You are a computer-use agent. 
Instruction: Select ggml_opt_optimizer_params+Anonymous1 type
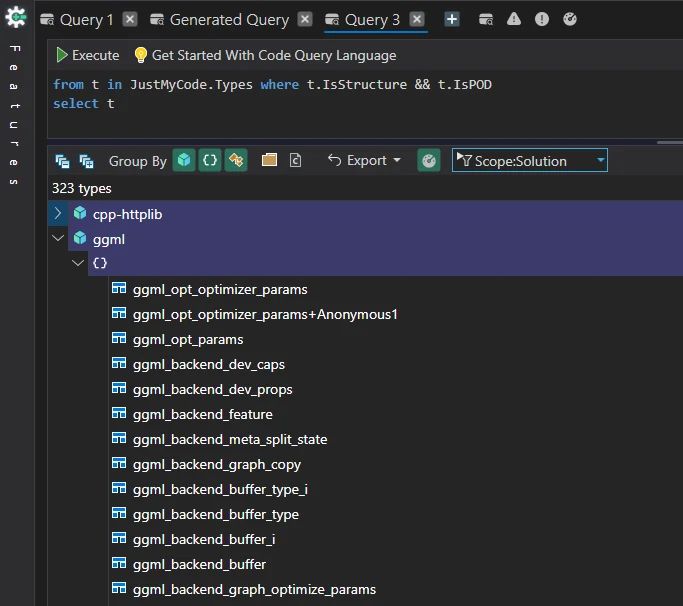click(x=265, y=315)
